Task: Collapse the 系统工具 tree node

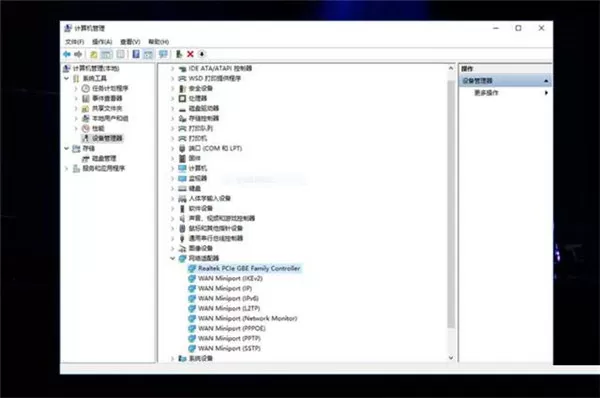Action: (67, 78)
